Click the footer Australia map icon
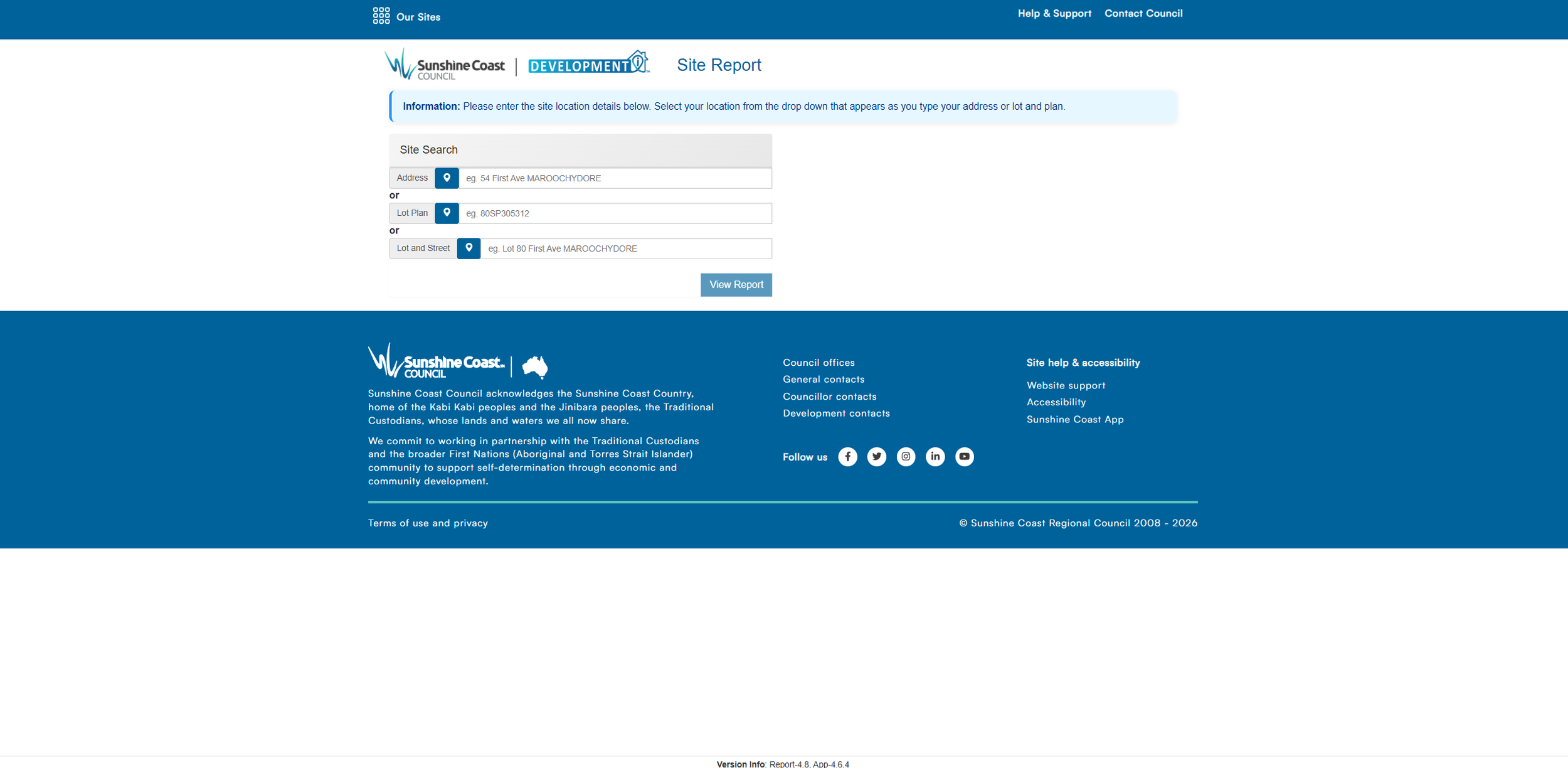The width and height of the screenshot is (1568, 768). point(535,366)
